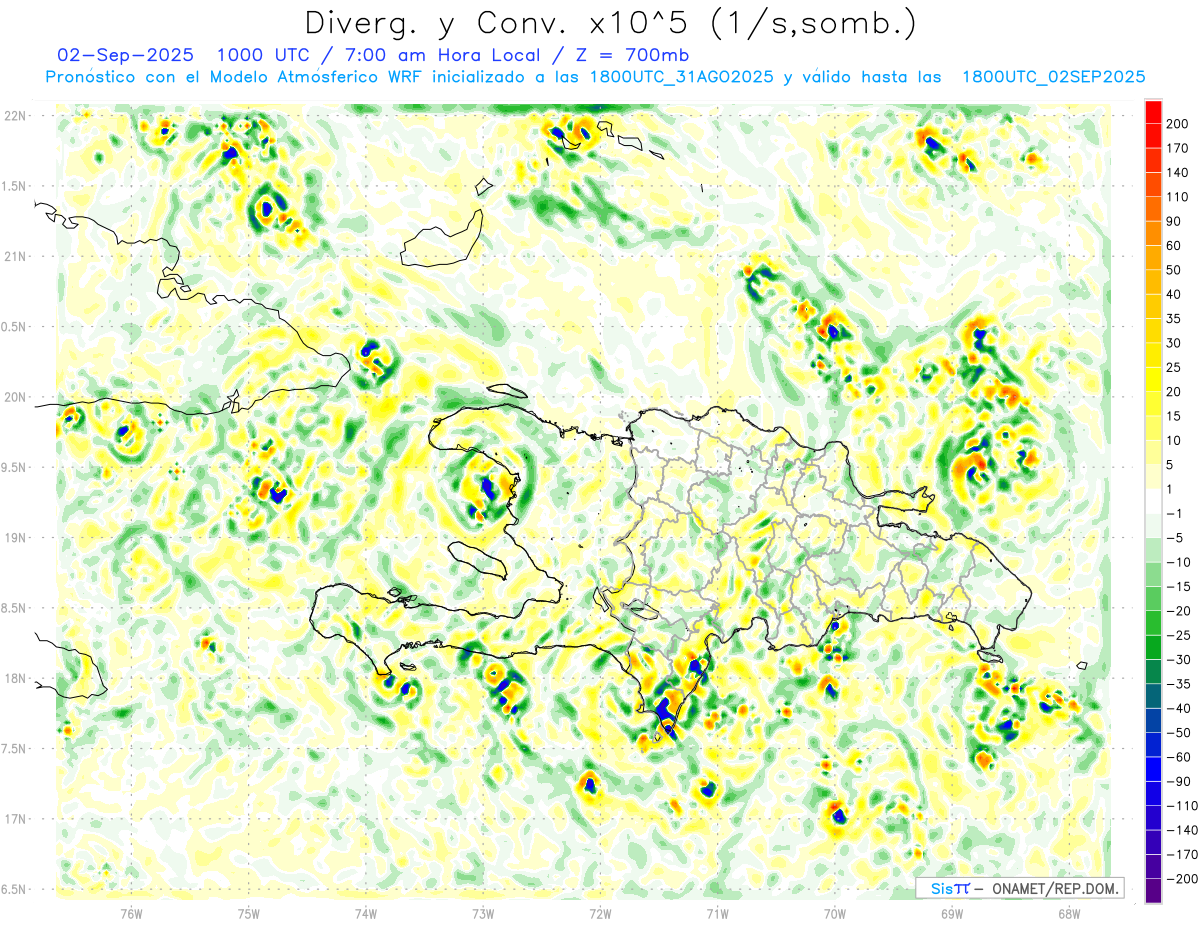Image resolution: width=1200 pixels, height=927 pixels.
Task: Click the '140' colorbar value label
Action: [x=1178, y=173]
